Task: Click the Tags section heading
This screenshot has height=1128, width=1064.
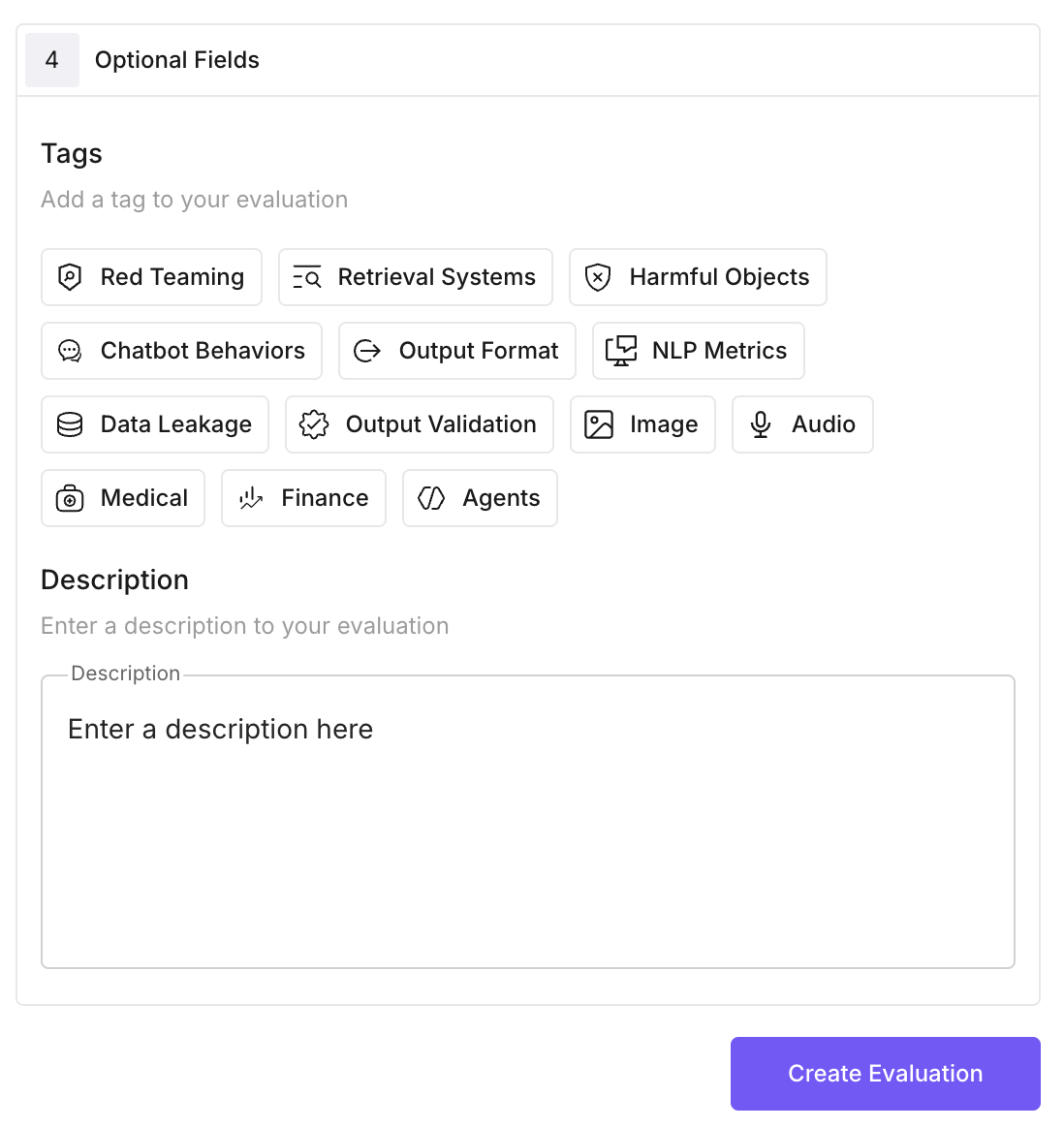Action: (72, 153)
